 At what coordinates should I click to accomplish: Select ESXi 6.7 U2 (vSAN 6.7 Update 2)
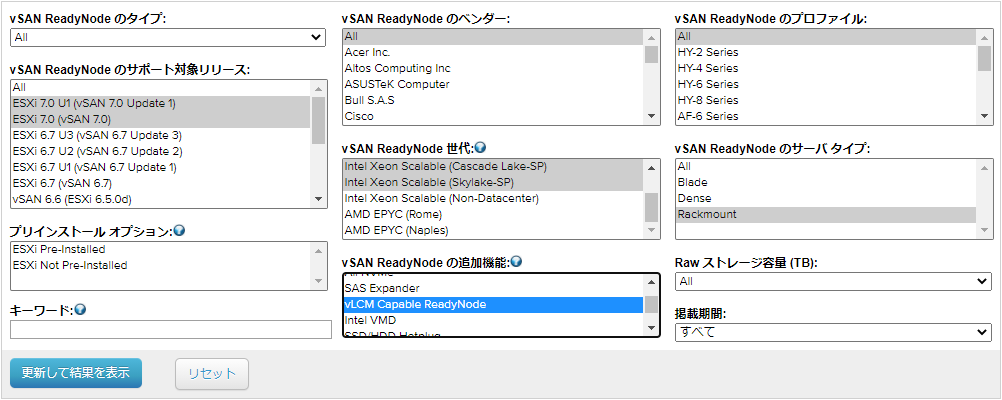click(161, 151)
